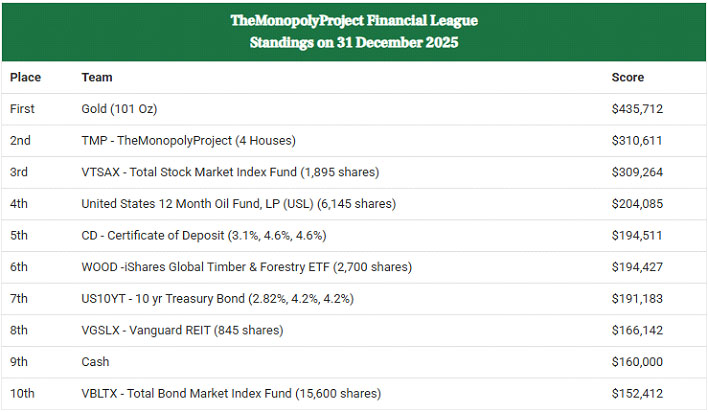Click the $191,183 score cell
Viewport: 708px width, 412px height.
click(x=637, y=299)
